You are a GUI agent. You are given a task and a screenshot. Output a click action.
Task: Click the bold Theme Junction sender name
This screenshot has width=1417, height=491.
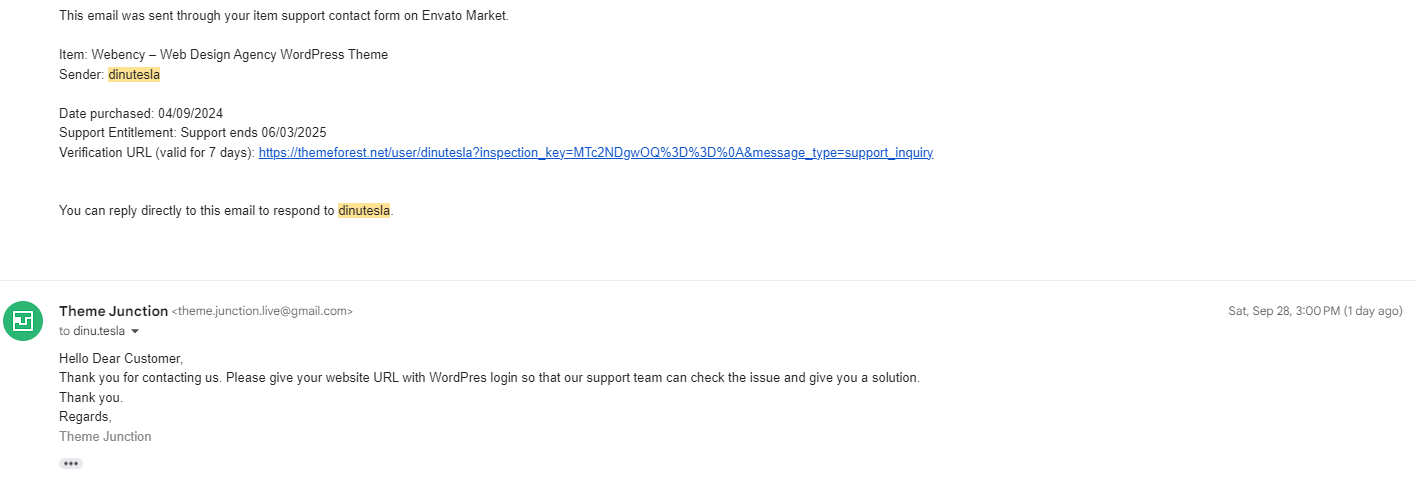(x=114, y=311)
